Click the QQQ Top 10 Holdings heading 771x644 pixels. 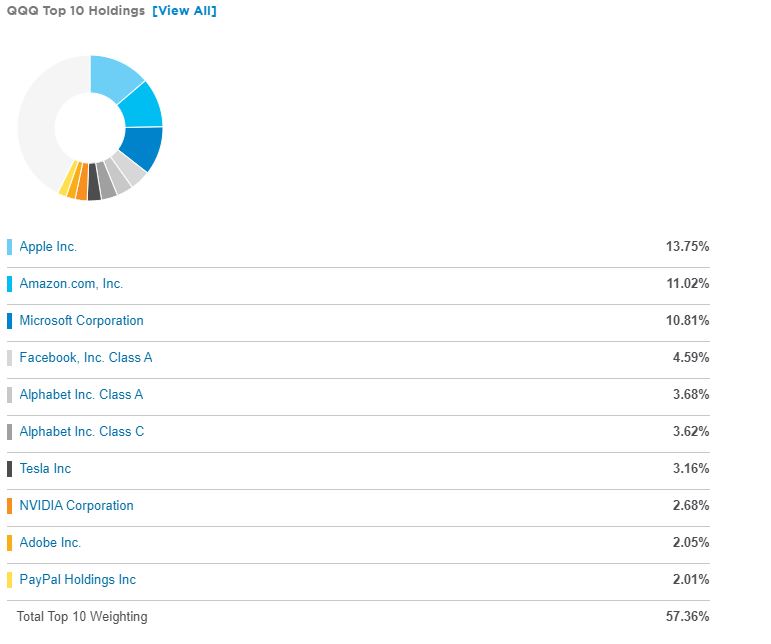(x=76, y=11)
